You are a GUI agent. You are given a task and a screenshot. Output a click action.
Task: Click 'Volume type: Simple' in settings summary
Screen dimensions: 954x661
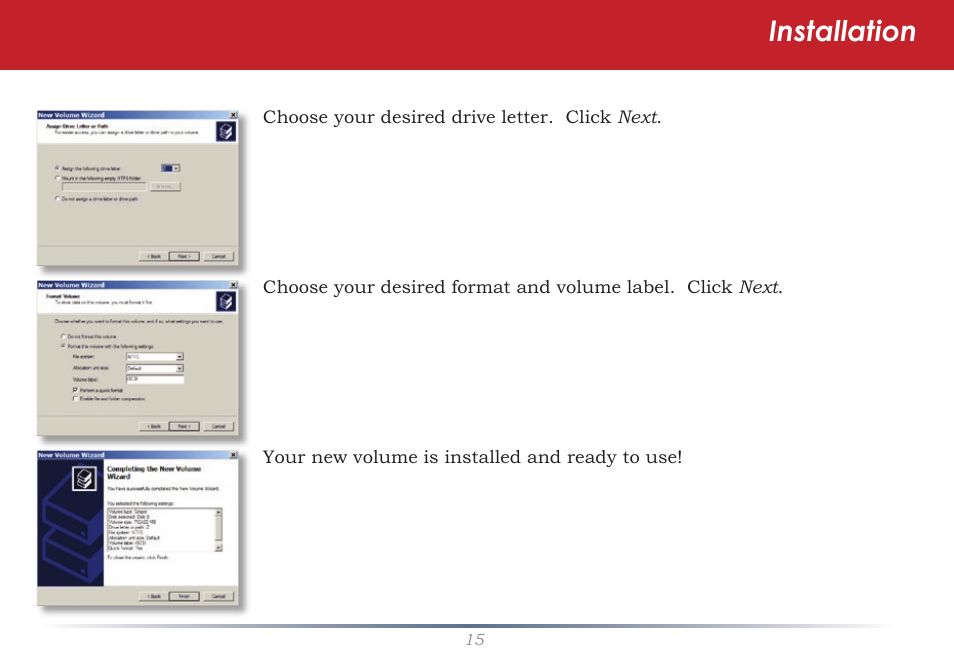click(128, 512)
